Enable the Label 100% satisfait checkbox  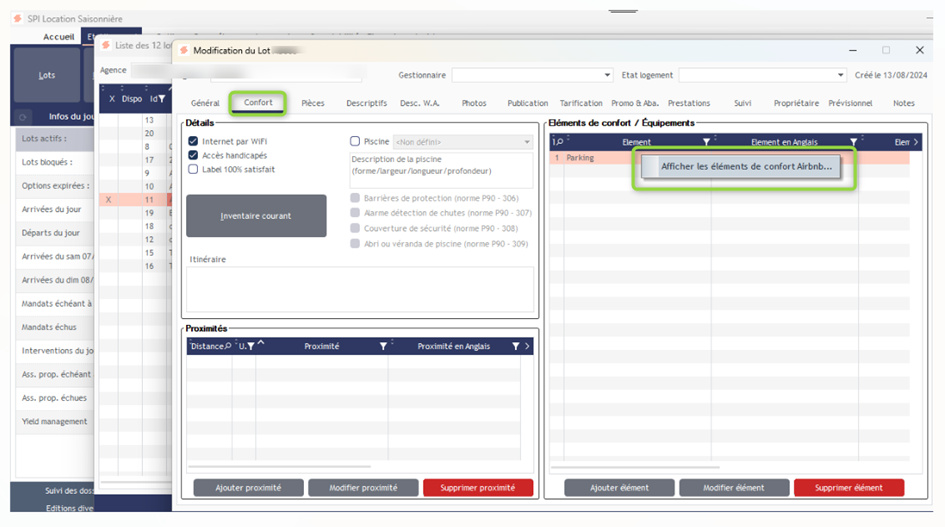pyautogui.click(x=193, y=170)
